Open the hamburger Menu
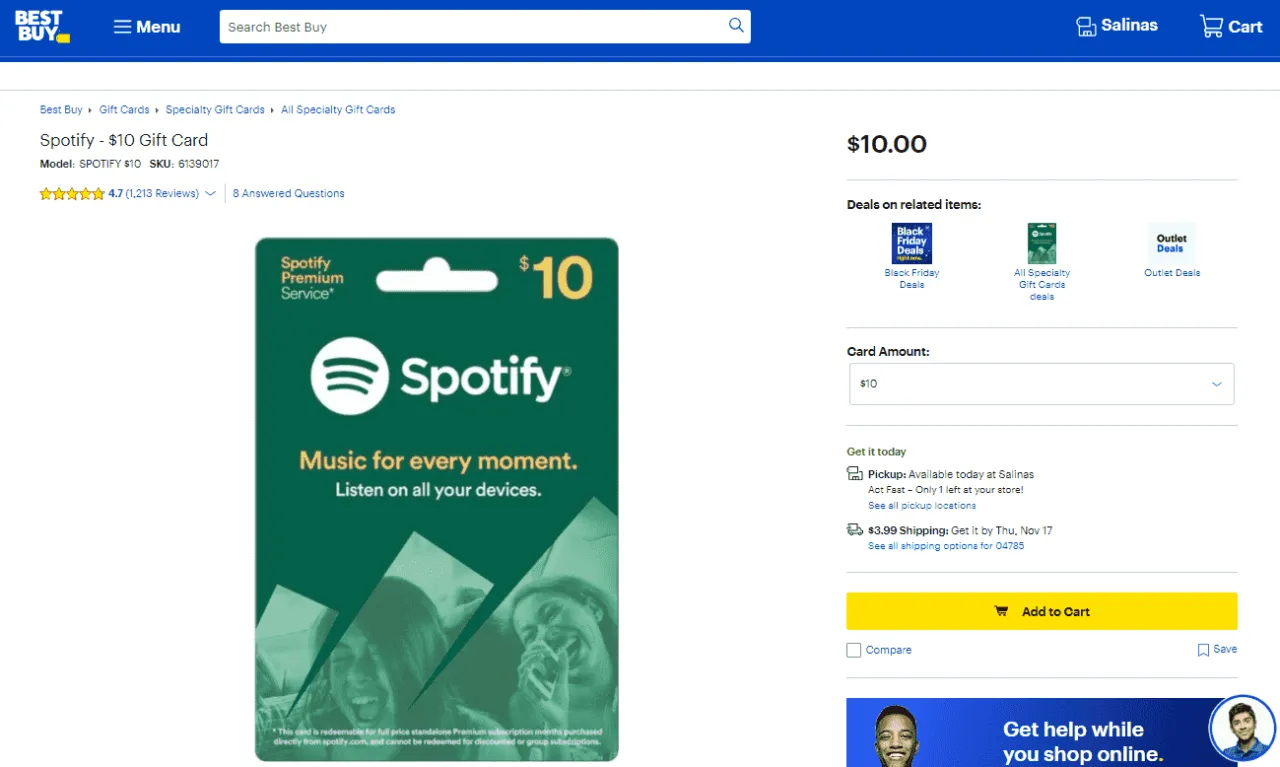Image resolution: width=1280 pixels, height=767 pixels. click(146, 27)
